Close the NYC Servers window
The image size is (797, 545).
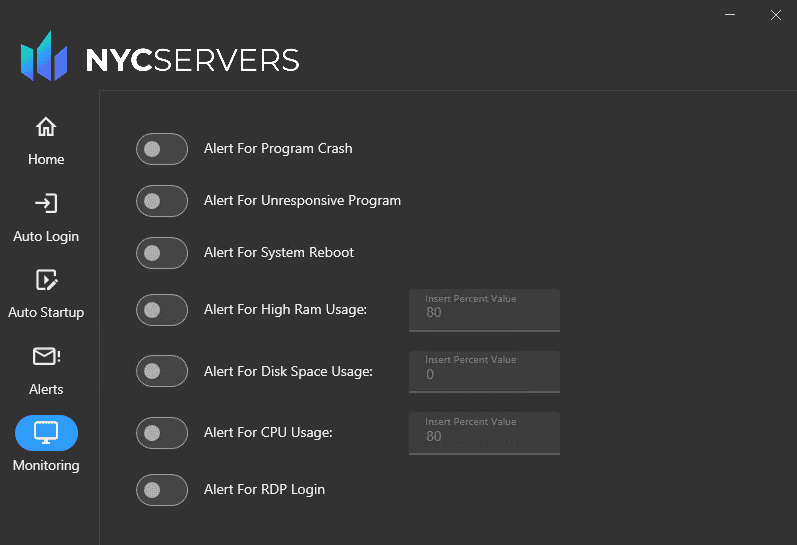pyautogui.click(x=775, y=15)
